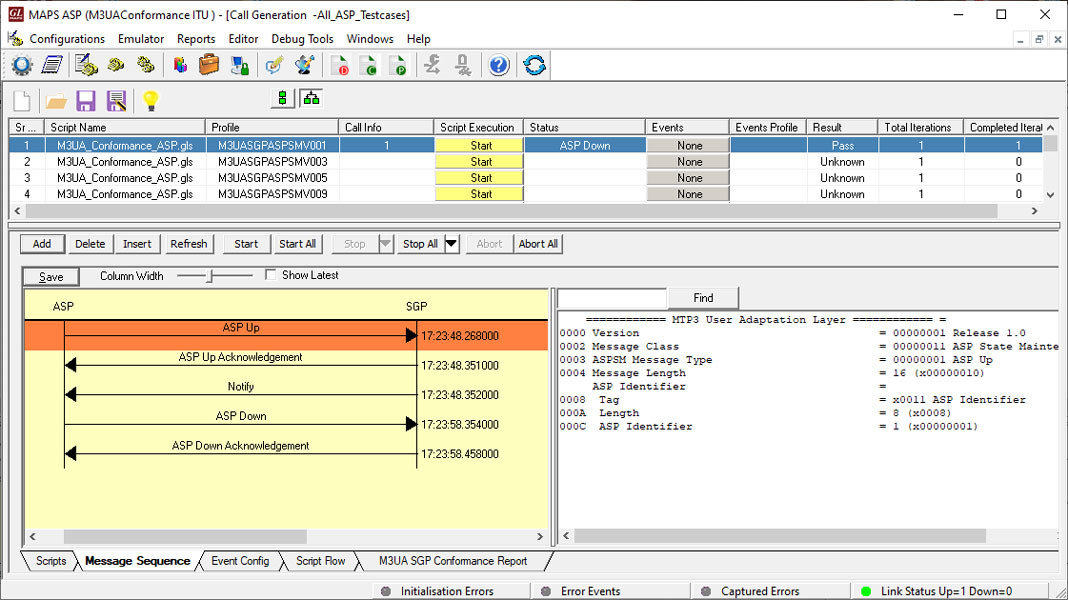Click the blue notepad document toolbar icon

[52, 65]
